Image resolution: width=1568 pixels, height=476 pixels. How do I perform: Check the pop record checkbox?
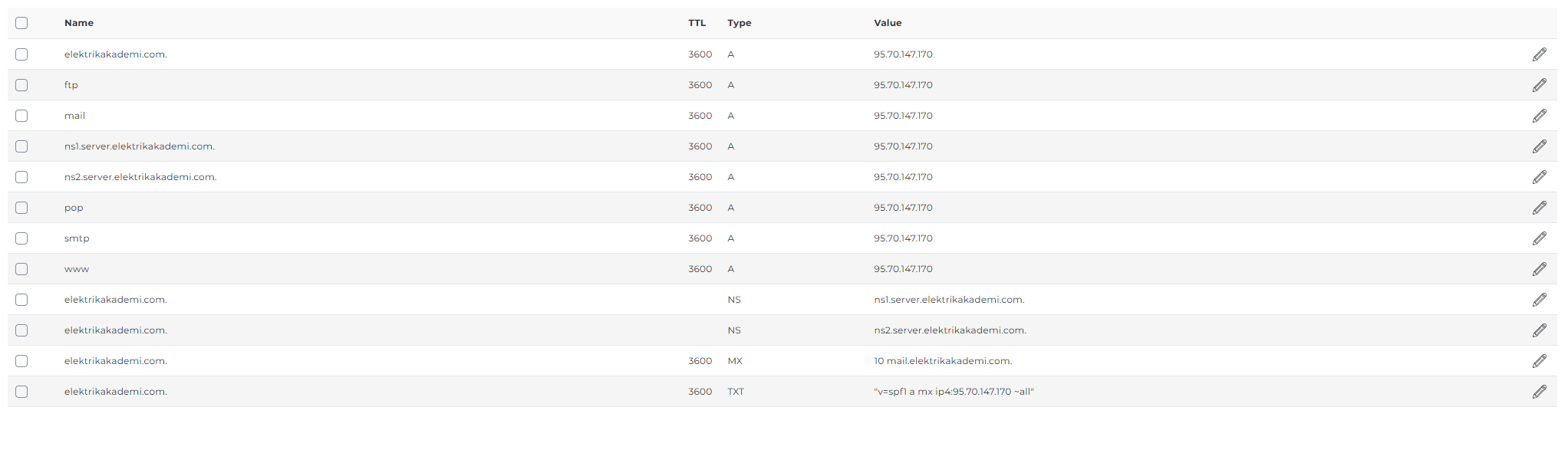pyautogui.click(x=21, y=208)
